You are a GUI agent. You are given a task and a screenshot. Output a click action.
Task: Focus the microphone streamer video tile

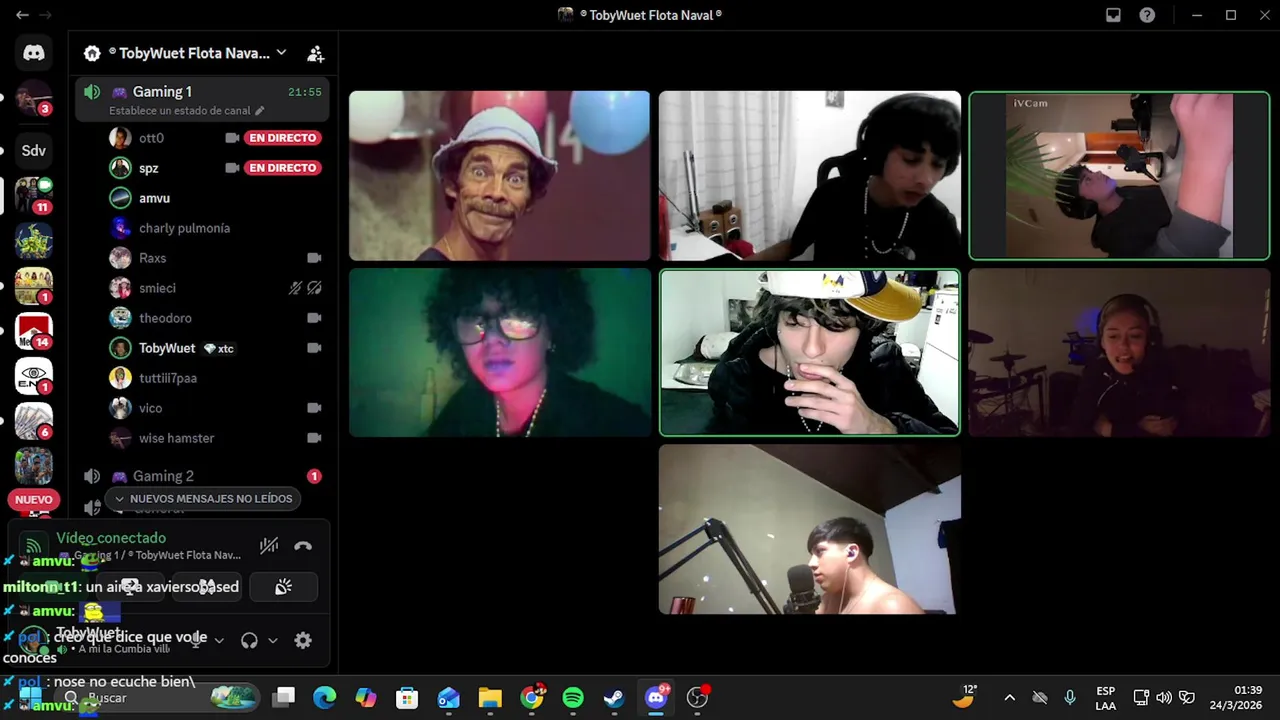point(809,529)
